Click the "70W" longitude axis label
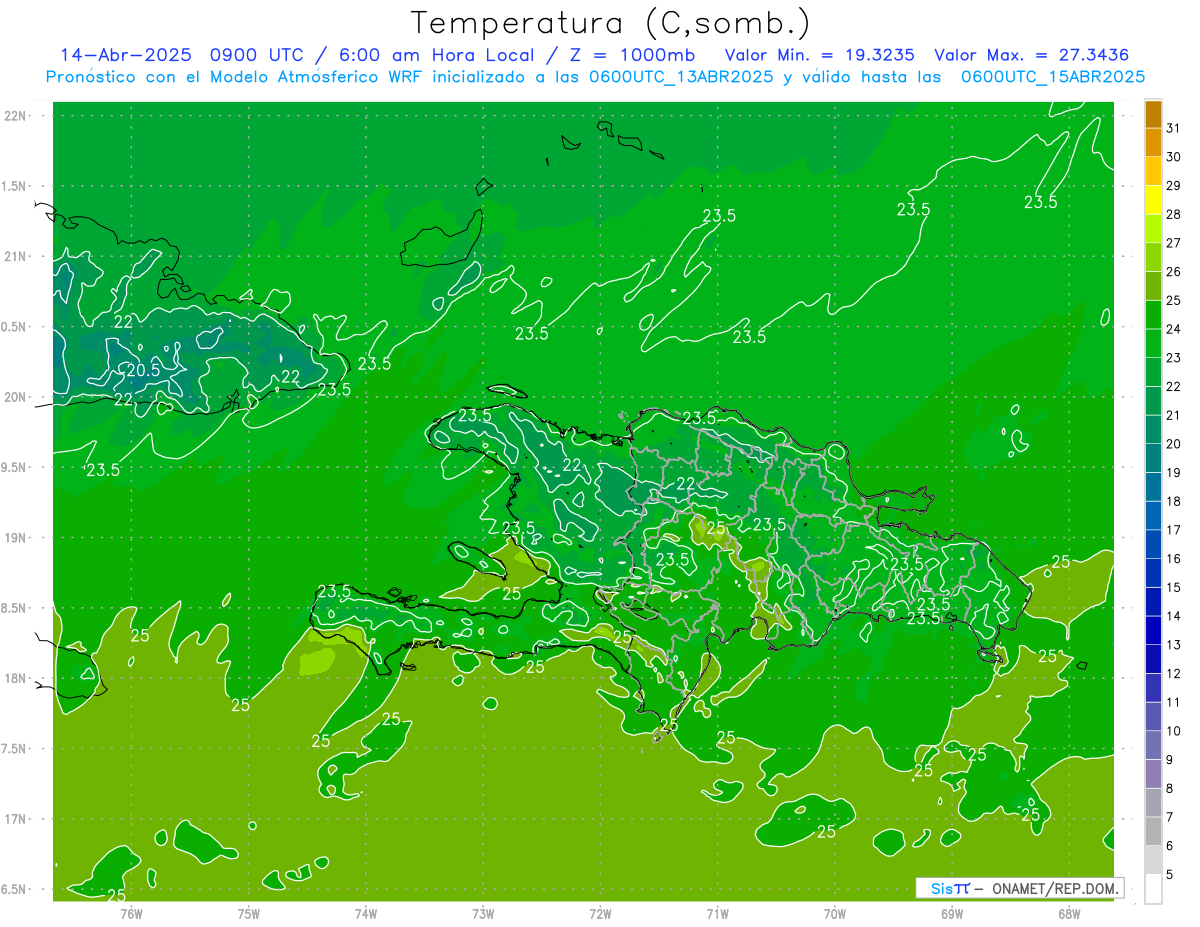1200x927 pixels. point(835,914)
